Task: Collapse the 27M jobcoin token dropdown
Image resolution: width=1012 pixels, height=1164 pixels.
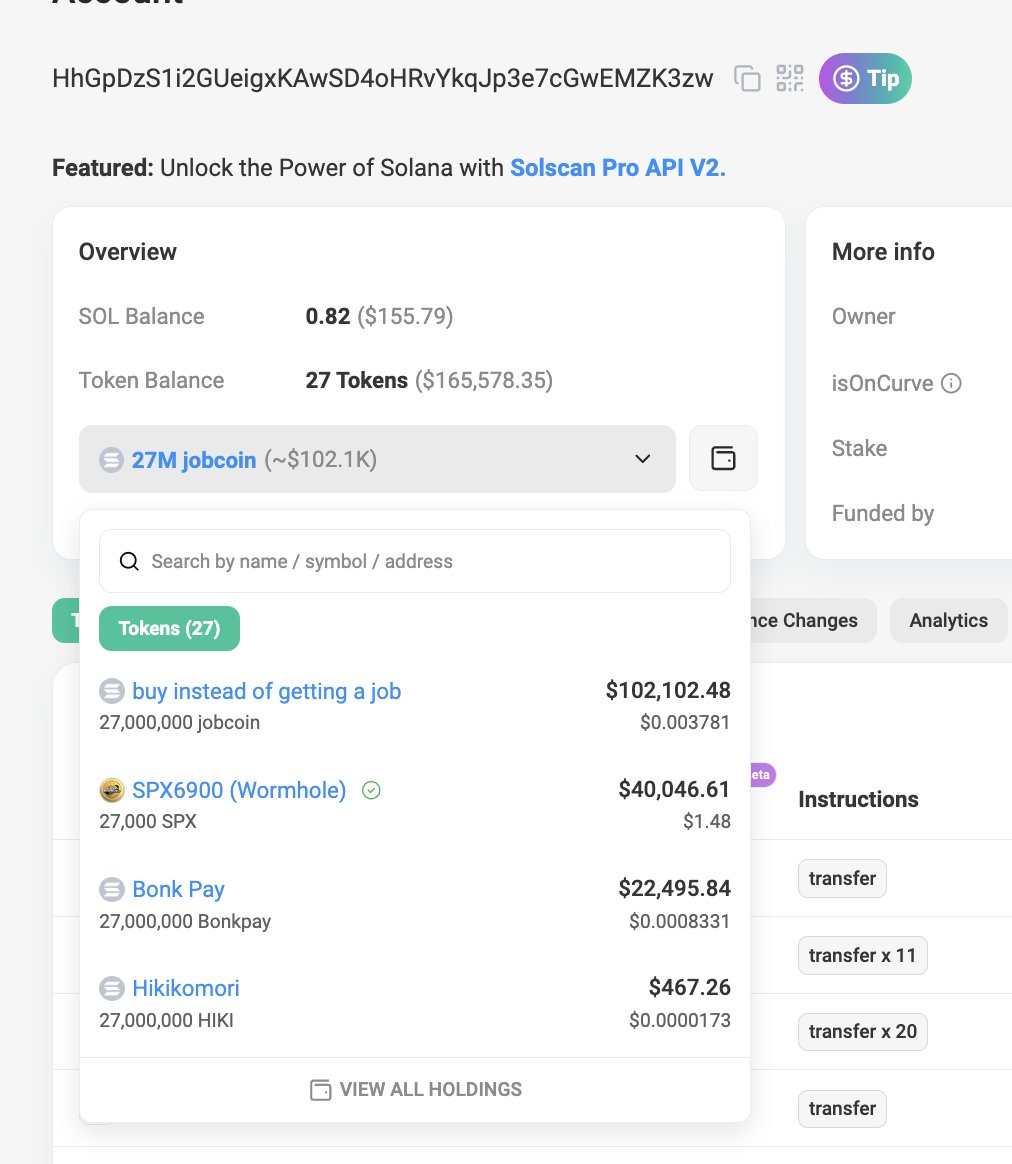Action: tap(377, 459)
